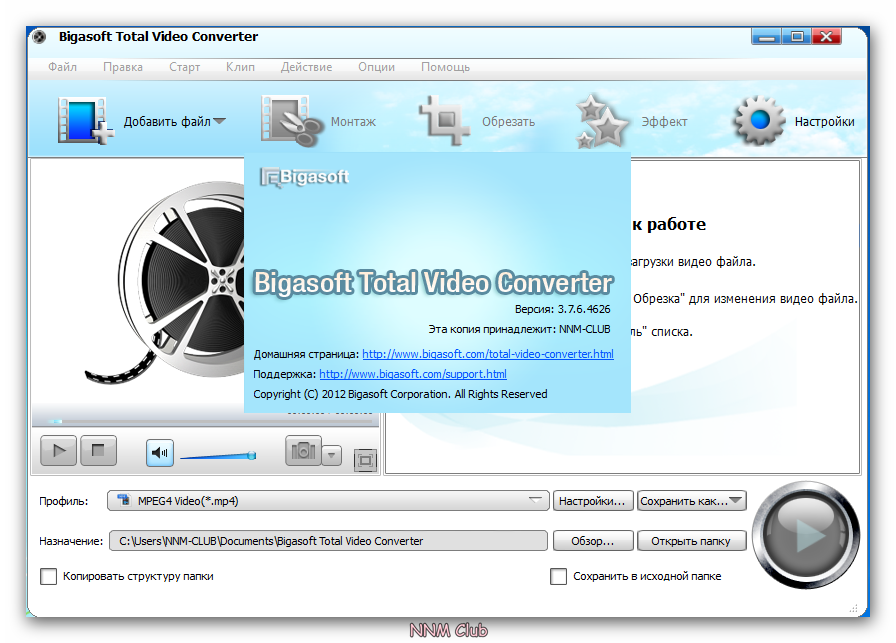Click the 'Эта копия принадлежит: NNM-CLUB' text

tap(519, 329)
